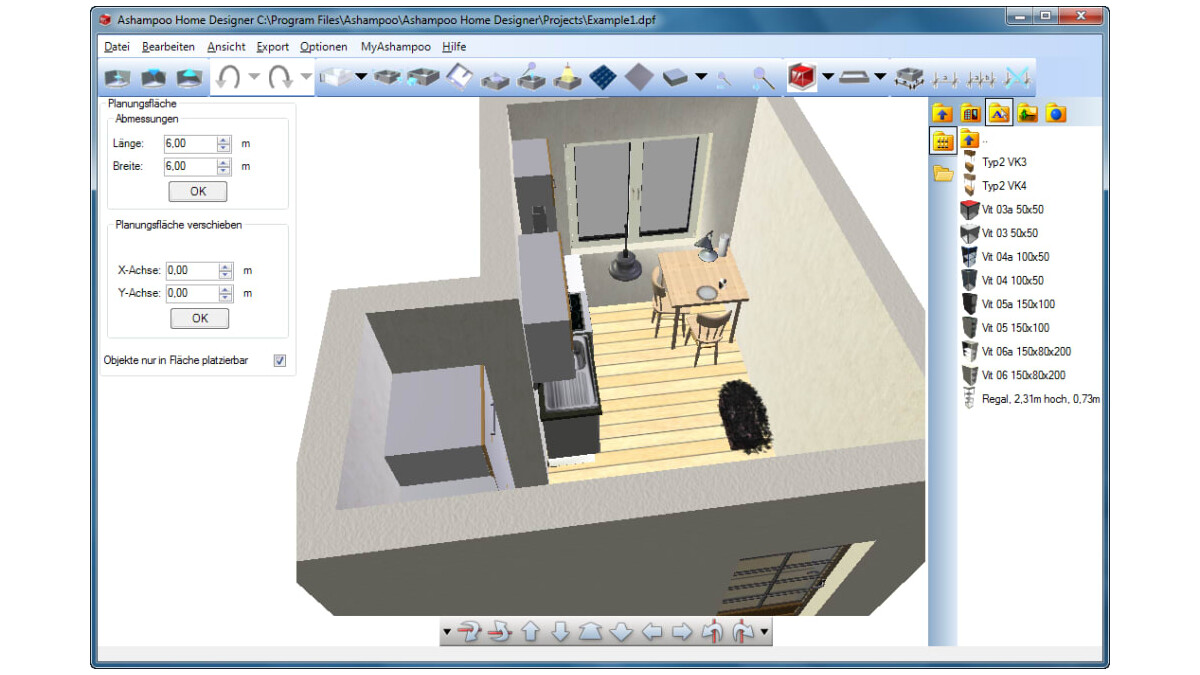Click the yellow light cone toolbar icon
1200x675 pixels.
(567, 77)
